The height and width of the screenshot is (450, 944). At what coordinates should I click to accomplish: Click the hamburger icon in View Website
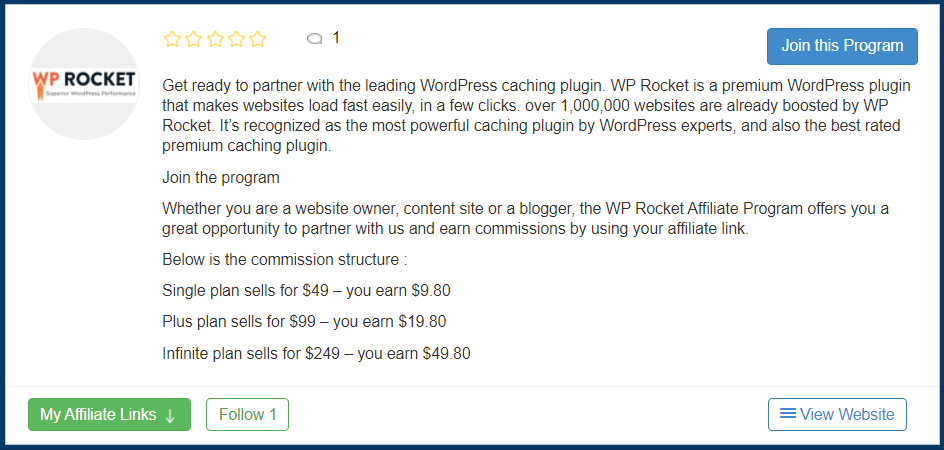[x=788, y=413]
